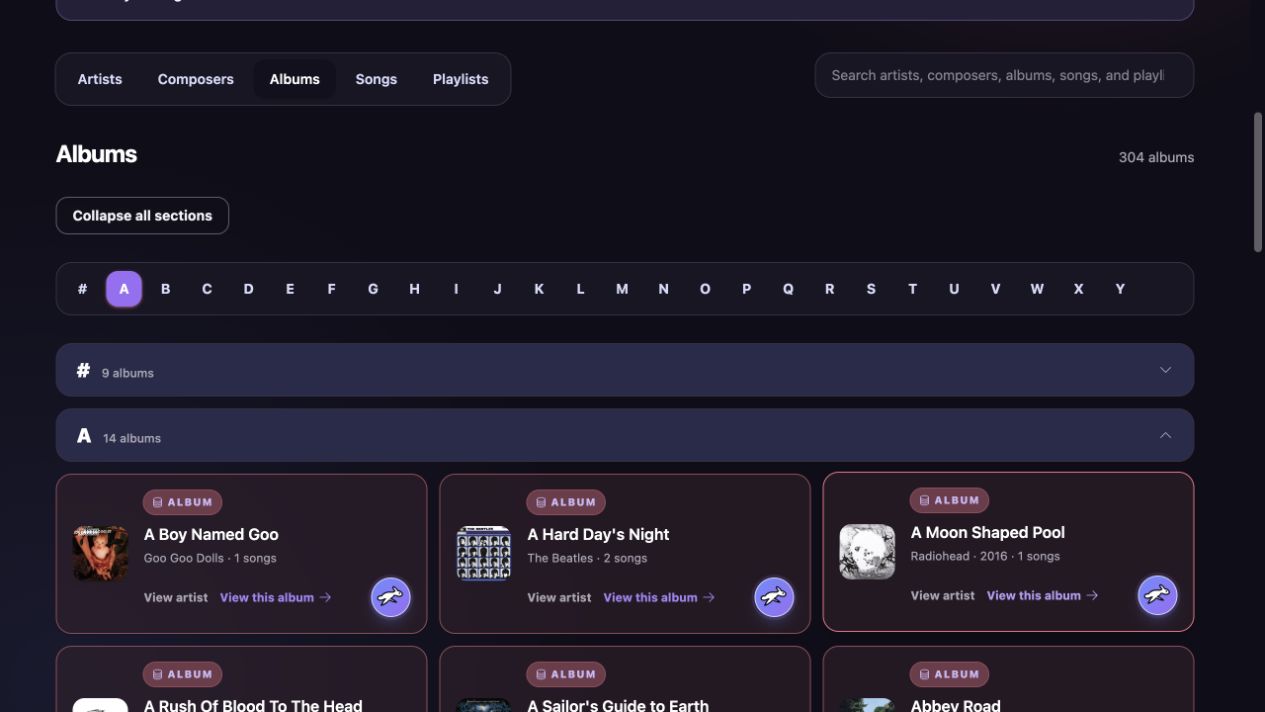
Task: Switch to the Composers tab
Action: point(196,79)
